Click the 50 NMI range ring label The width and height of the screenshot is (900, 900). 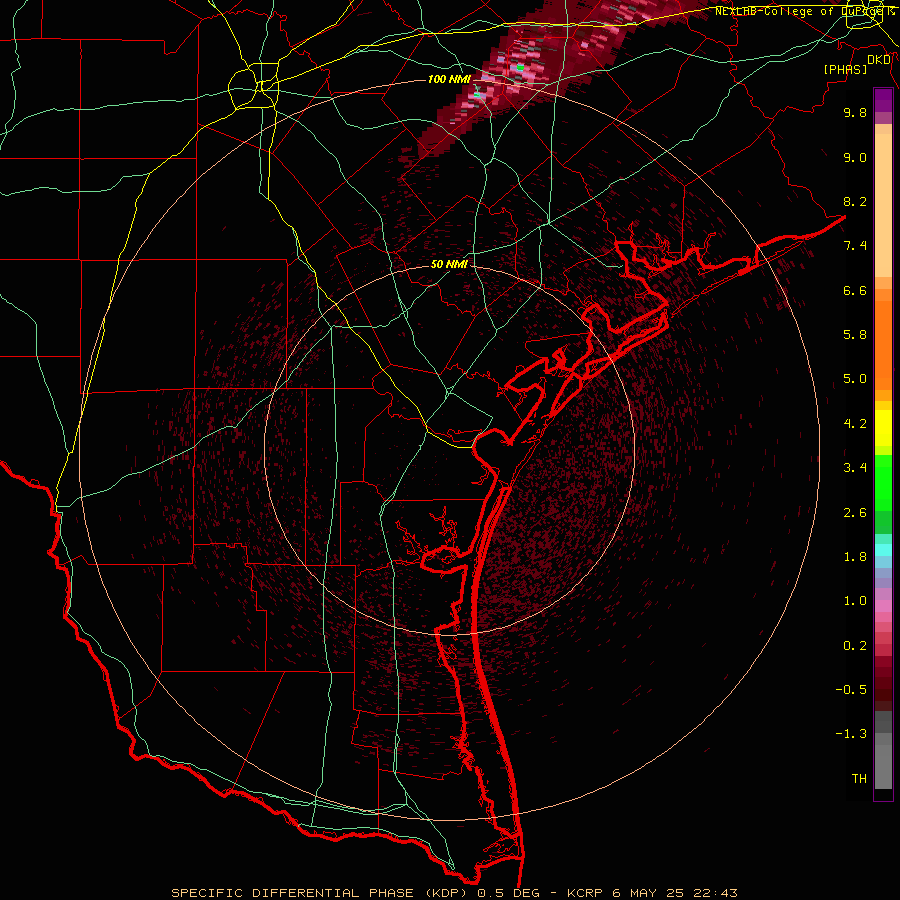point(449,264)
